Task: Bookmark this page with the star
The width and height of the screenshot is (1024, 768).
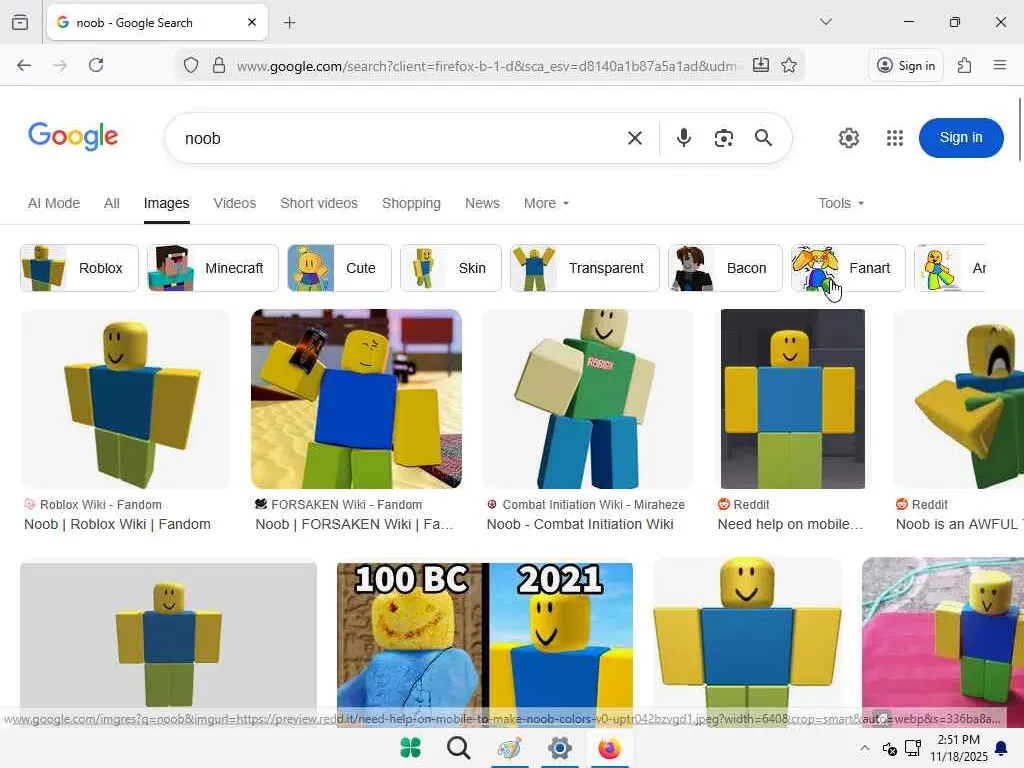Action: 789,65
